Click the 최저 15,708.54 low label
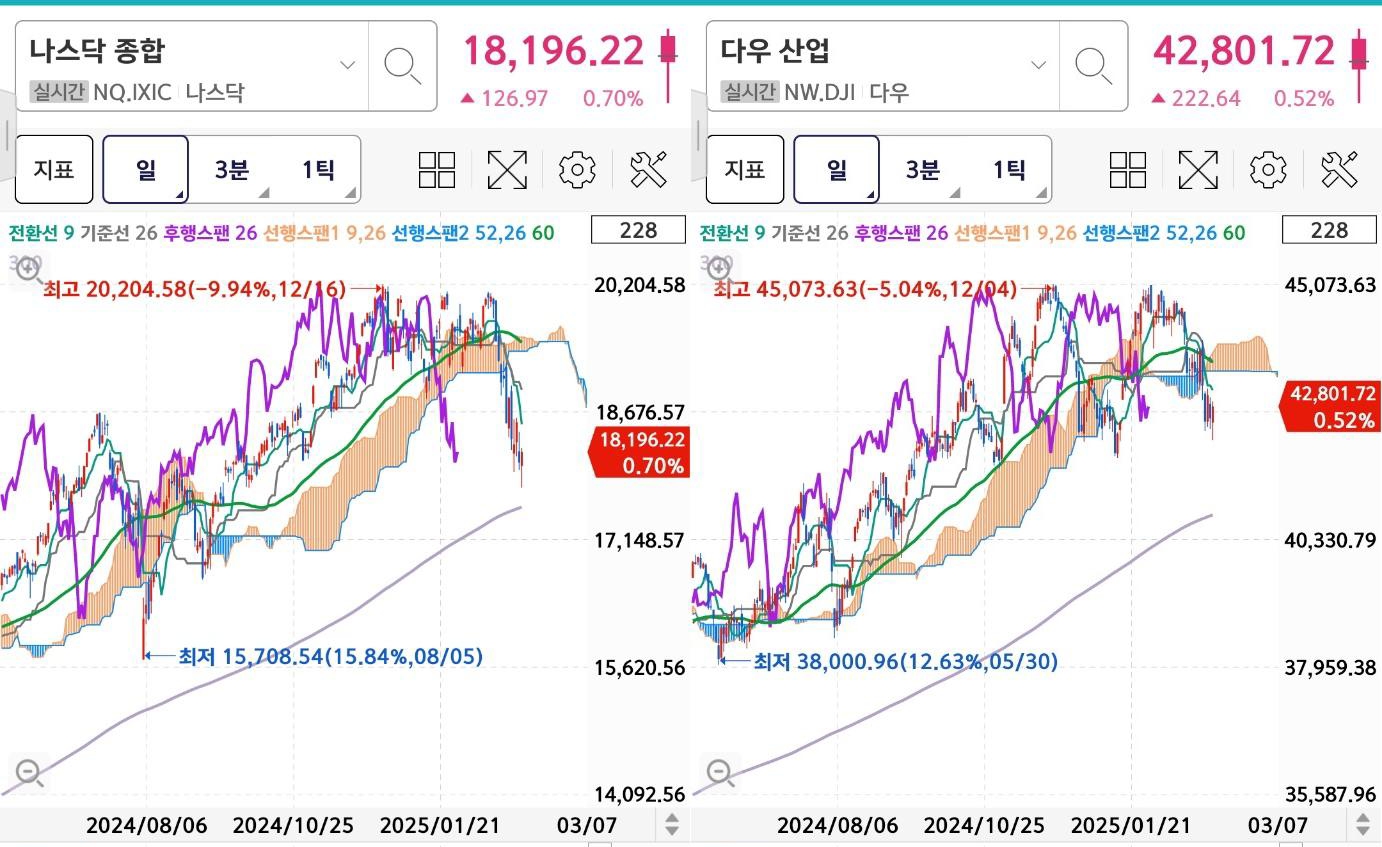Image resolution: width=1382 pixels, height=847 pixels. click(331, 657)
